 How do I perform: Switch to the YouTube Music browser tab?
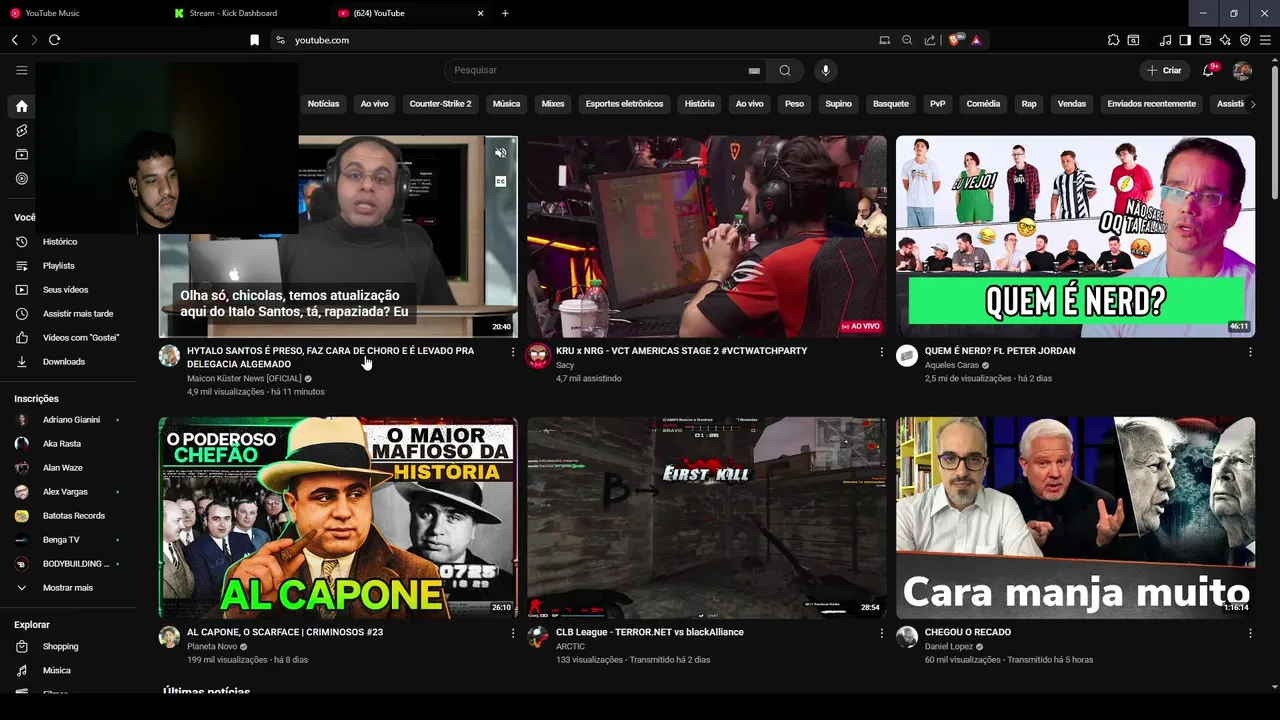[x=52, y=13]
